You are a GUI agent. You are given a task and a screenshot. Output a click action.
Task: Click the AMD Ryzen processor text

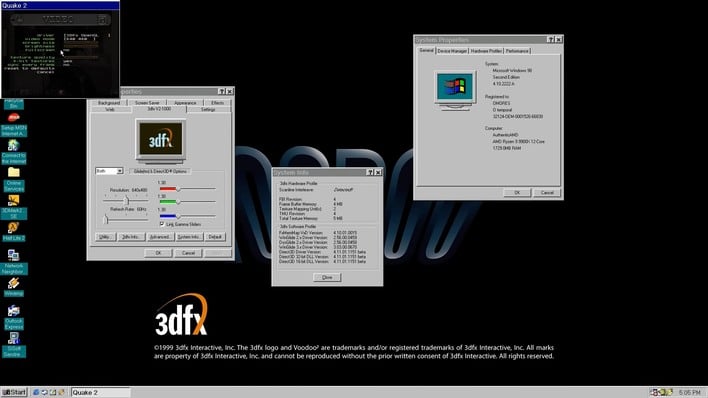tap(518, 141)
